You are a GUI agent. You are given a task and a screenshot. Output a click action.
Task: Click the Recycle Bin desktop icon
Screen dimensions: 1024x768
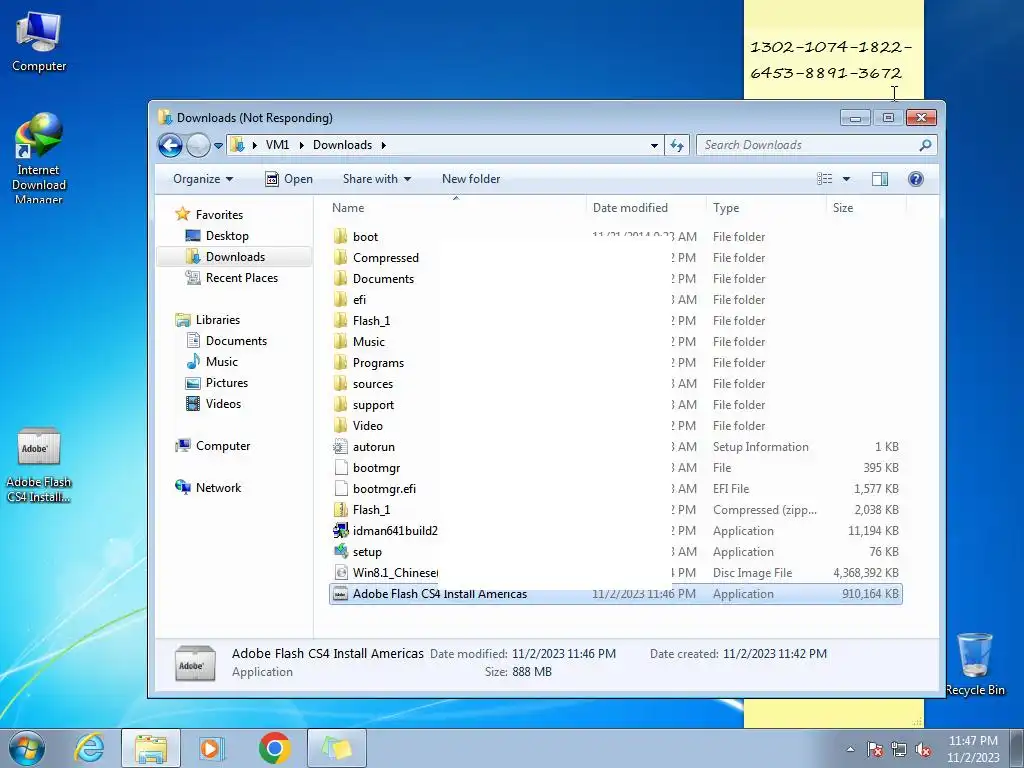[x=975, y=664]
